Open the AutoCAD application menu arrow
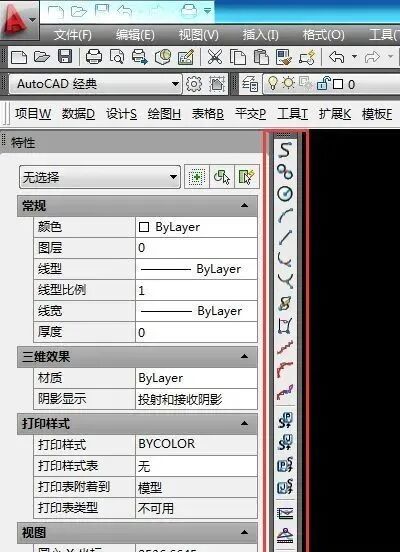400x552 pixels. coord(32,20)
